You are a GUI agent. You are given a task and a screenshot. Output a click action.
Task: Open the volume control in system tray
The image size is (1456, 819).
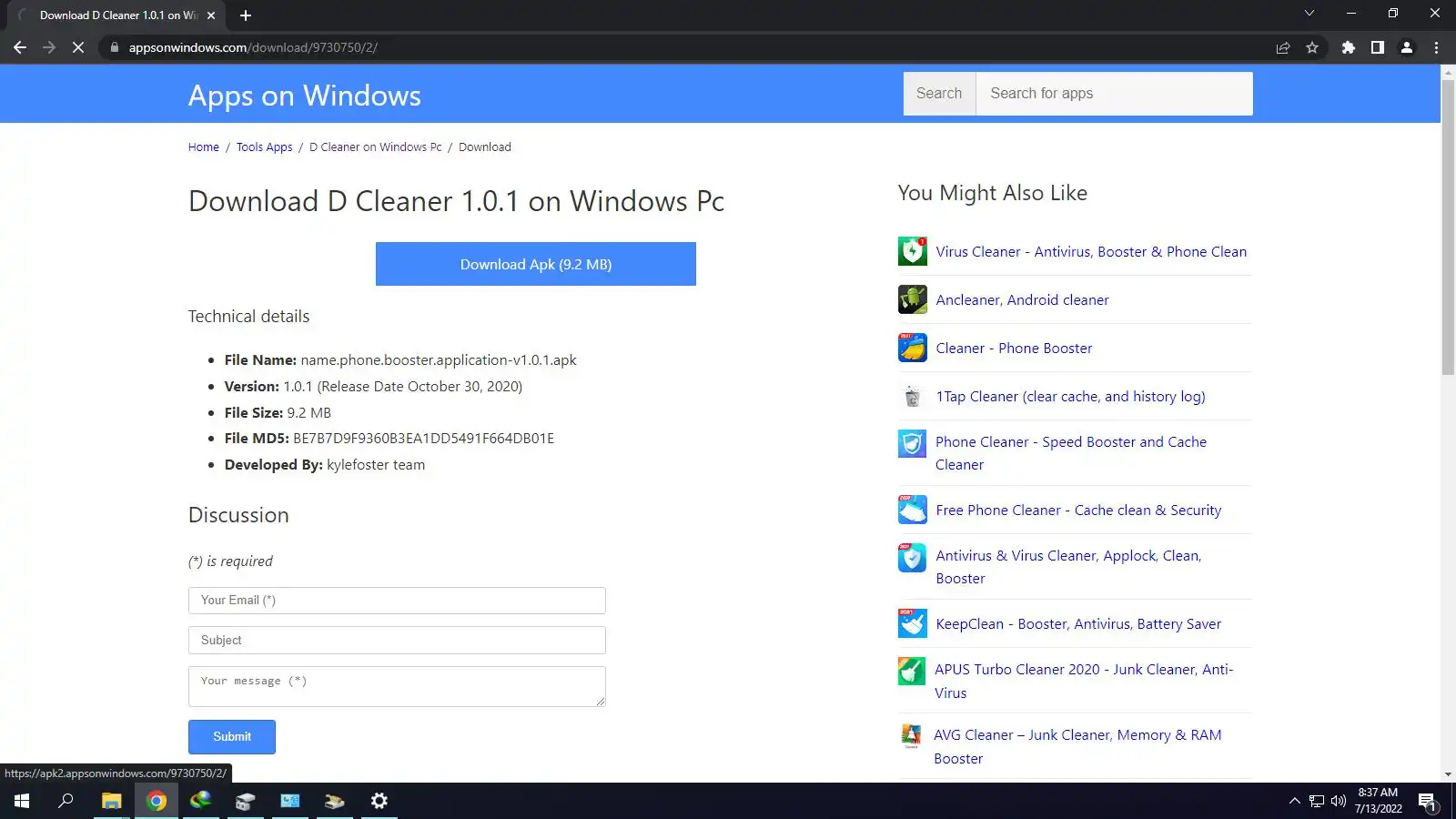1339,801
